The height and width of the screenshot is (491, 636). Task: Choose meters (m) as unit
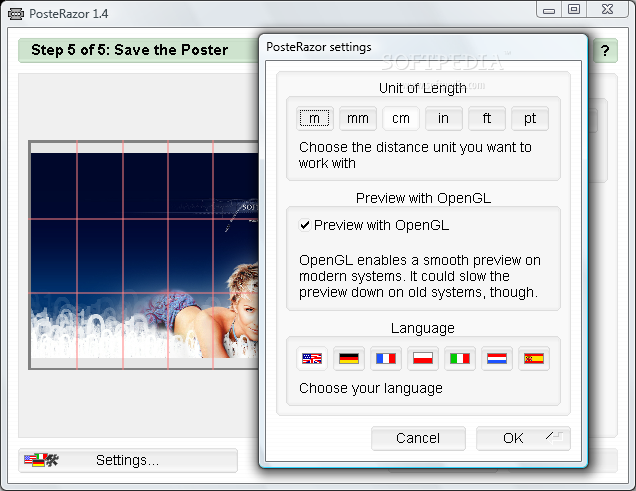click(315, 118)
